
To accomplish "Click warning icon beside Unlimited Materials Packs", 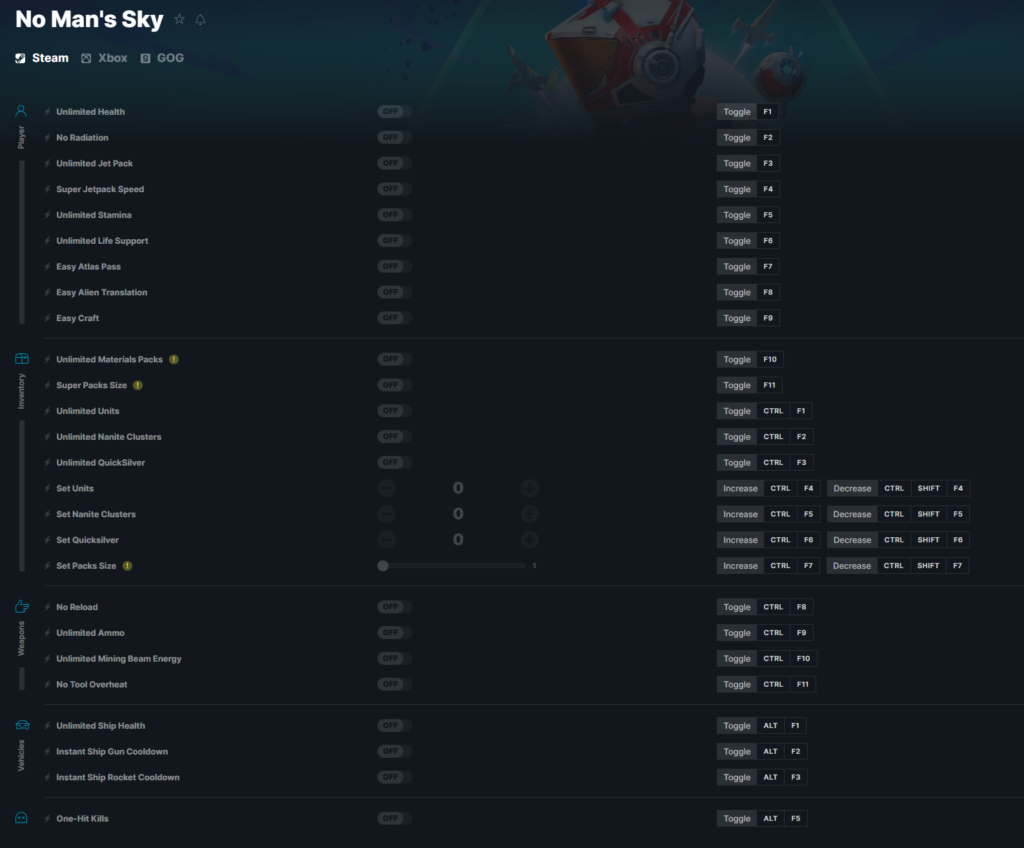I will (x=174, y=359).
